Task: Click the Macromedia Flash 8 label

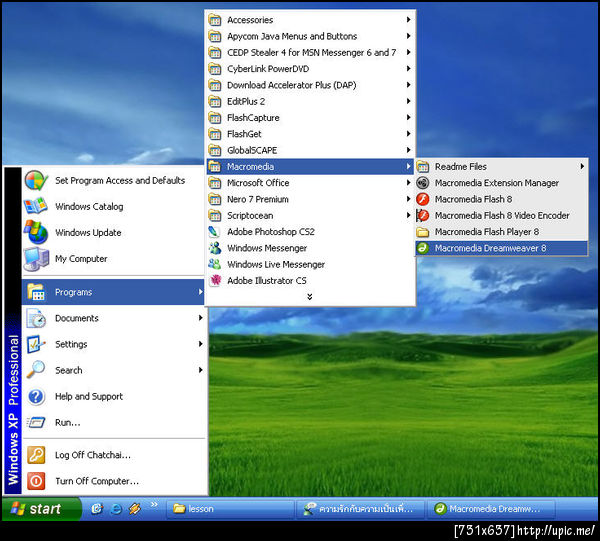Action: [x=473, y=199]
